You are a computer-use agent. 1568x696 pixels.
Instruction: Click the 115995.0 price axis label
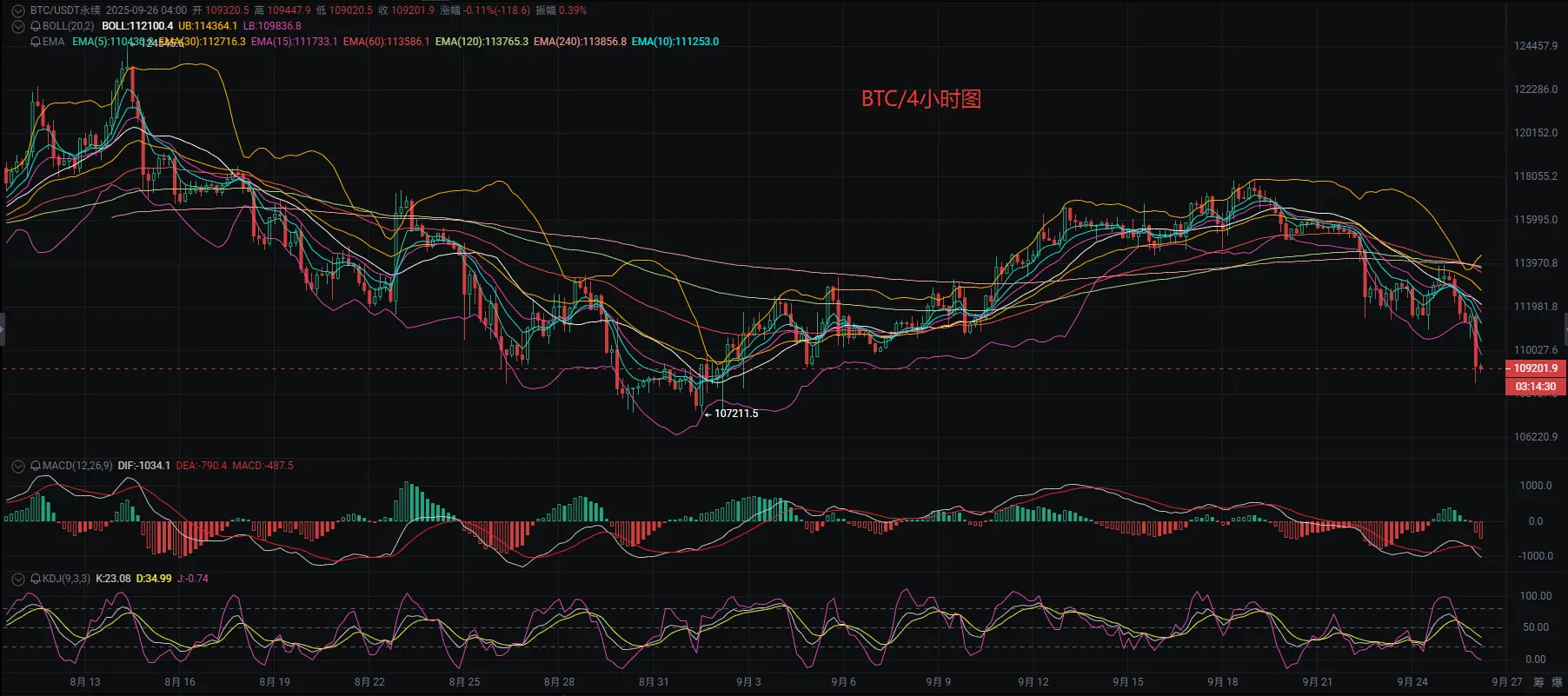[x=1536, y=220]
